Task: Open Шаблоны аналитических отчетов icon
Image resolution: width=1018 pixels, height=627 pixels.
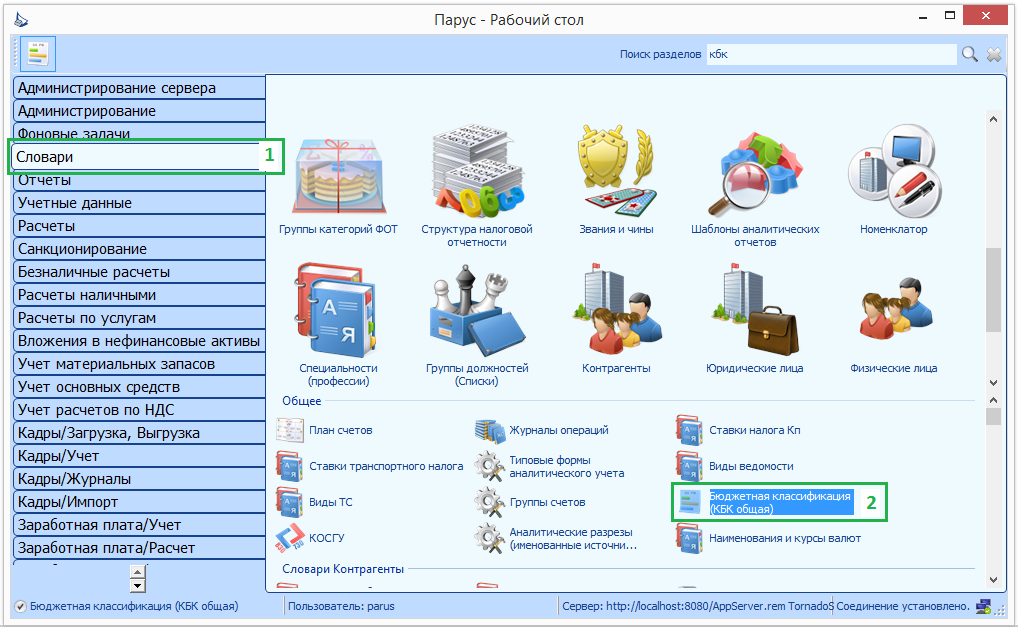Action: point(755,174)
